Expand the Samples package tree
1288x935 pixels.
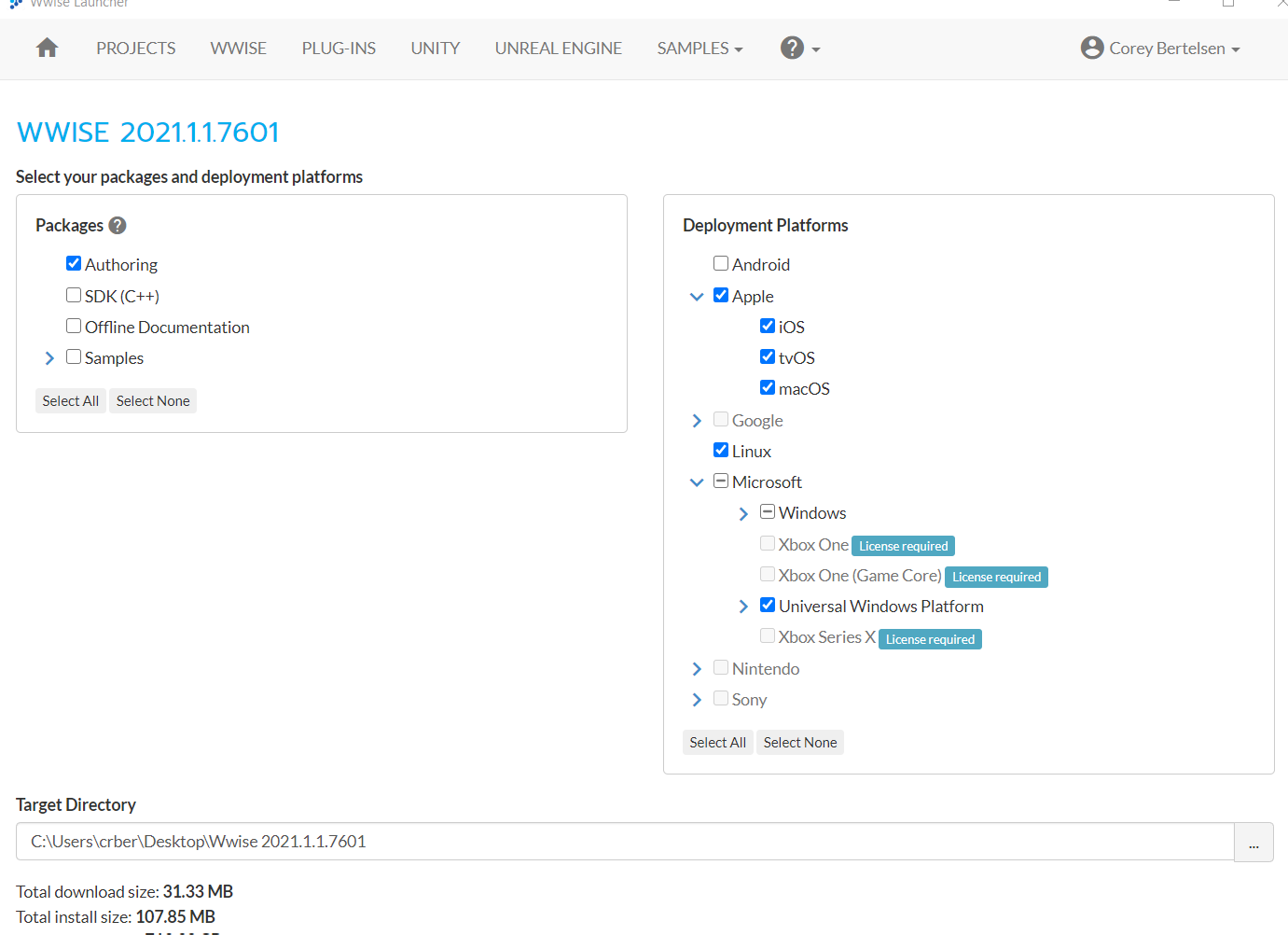tap(49, 358)
